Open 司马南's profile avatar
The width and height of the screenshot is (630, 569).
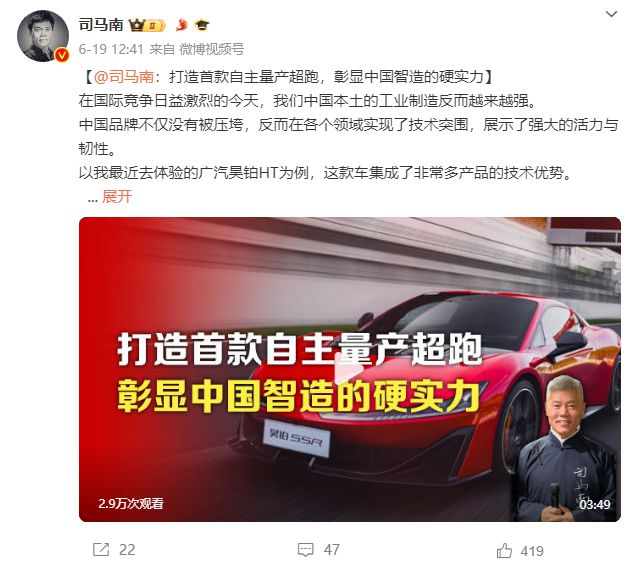click(43, 36)
